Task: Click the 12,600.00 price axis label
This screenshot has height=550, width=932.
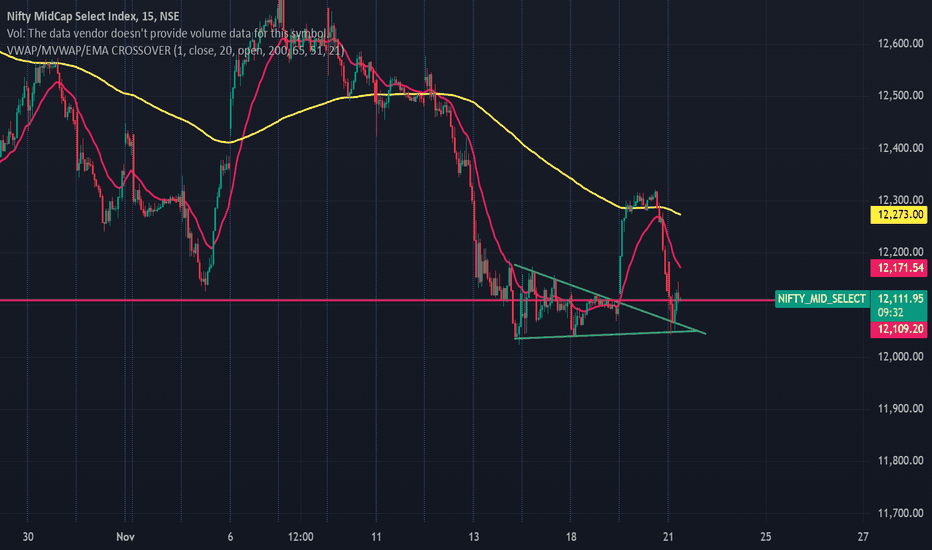Action: coord(900,43)
